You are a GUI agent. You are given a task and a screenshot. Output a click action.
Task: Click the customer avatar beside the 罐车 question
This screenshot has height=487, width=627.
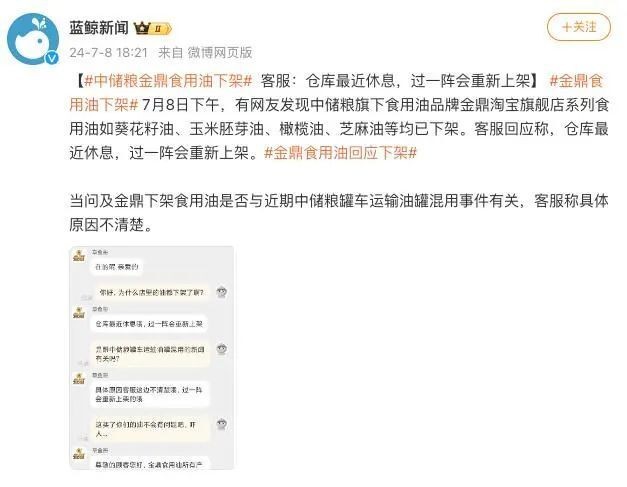click(x=222, y=349)
